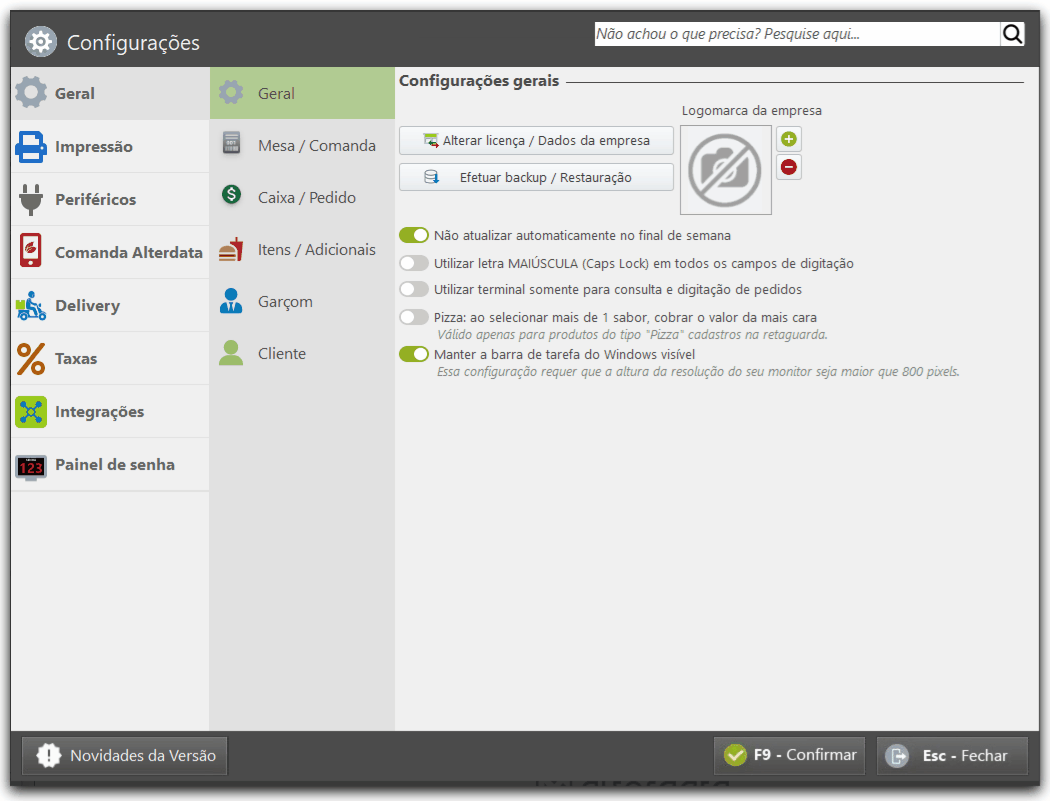
Task: Open Periféricos plug category
Action: click(110, 200)
